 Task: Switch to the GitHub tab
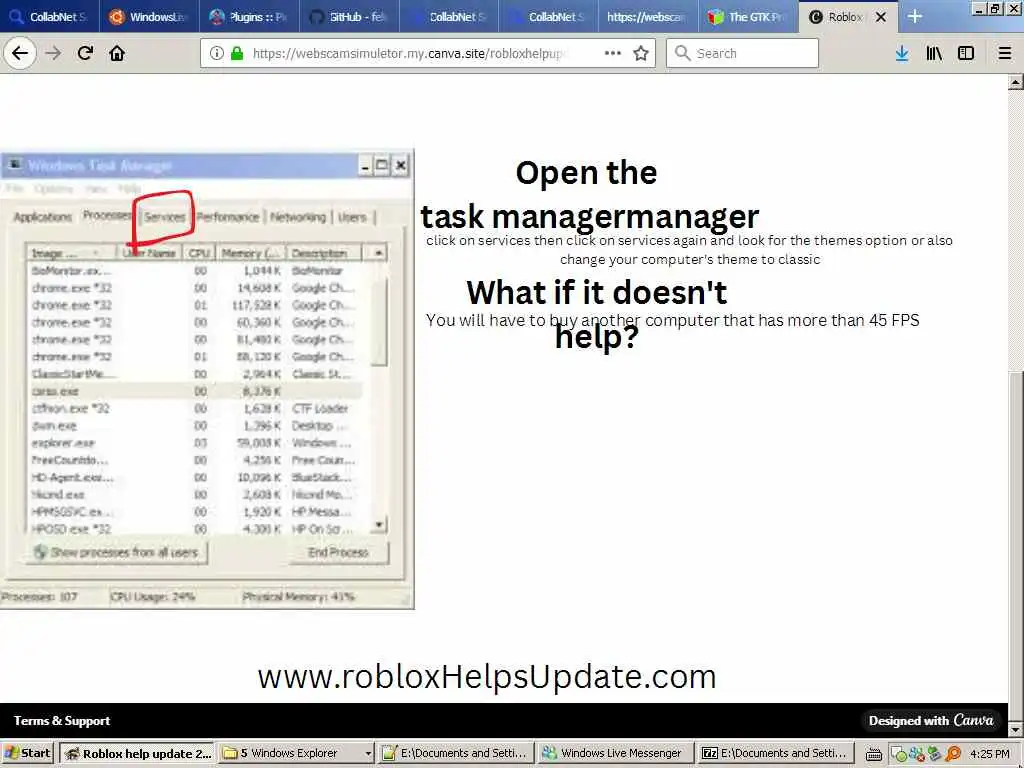[x=349, y=17]
